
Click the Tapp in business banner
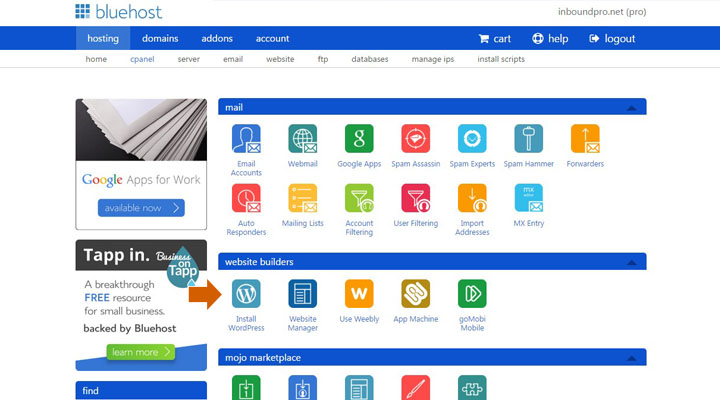[141, 305]
